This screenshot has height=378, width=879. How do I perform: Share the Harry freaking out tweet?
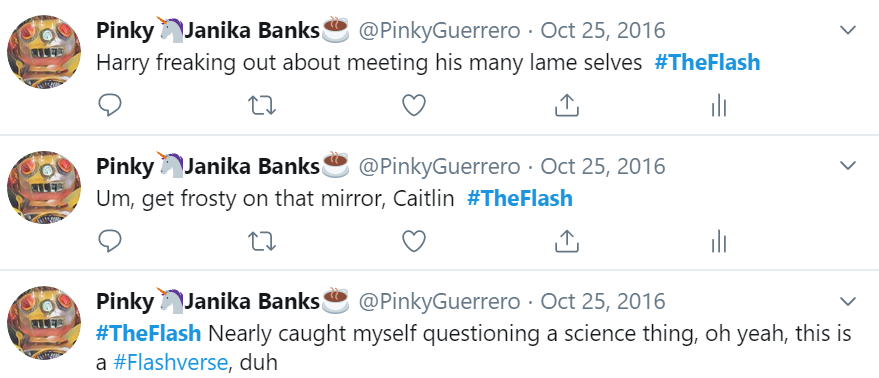pyautogui.click(x=566, y=105)
